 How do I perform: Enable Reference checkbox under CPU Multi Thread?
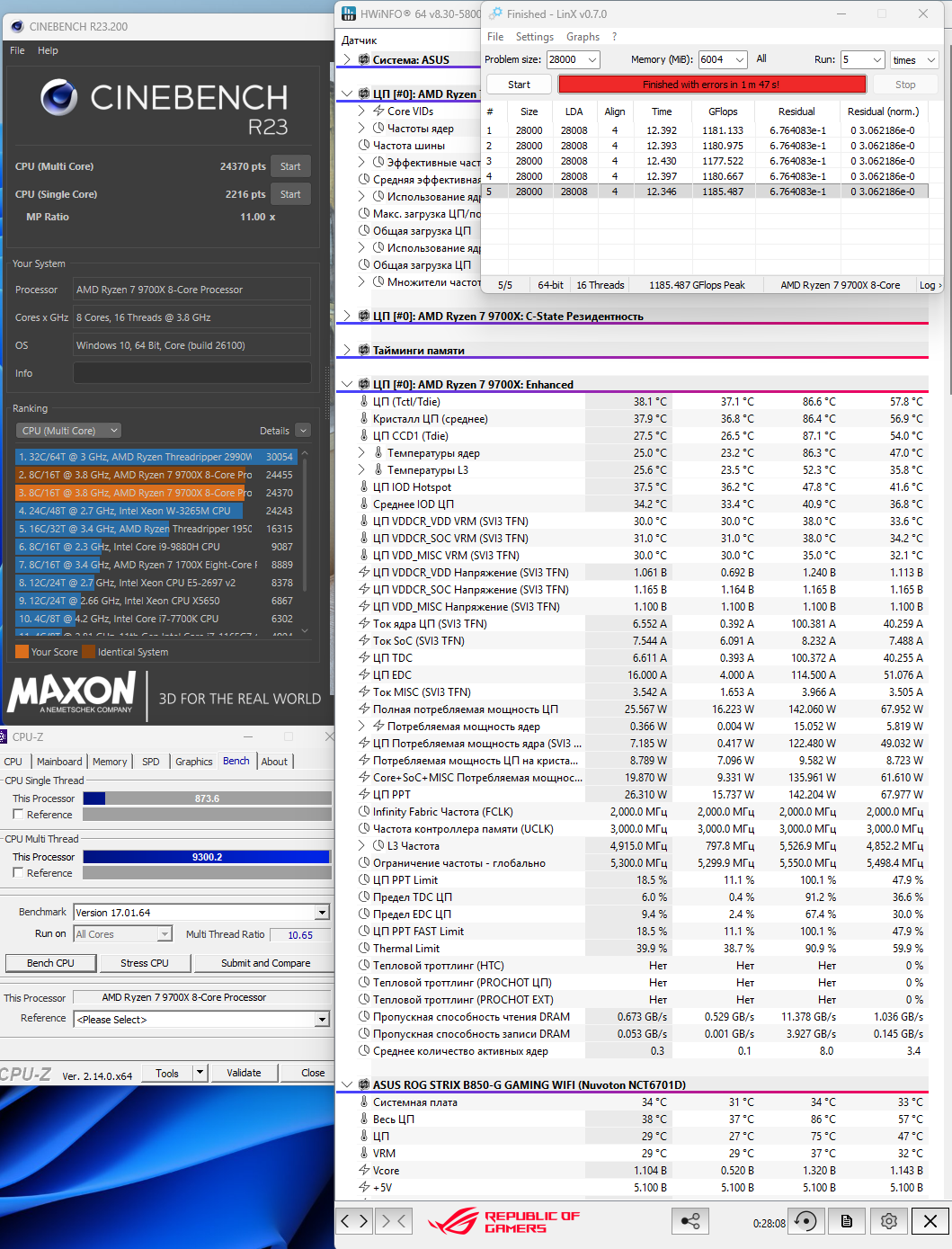coord(18,873)
